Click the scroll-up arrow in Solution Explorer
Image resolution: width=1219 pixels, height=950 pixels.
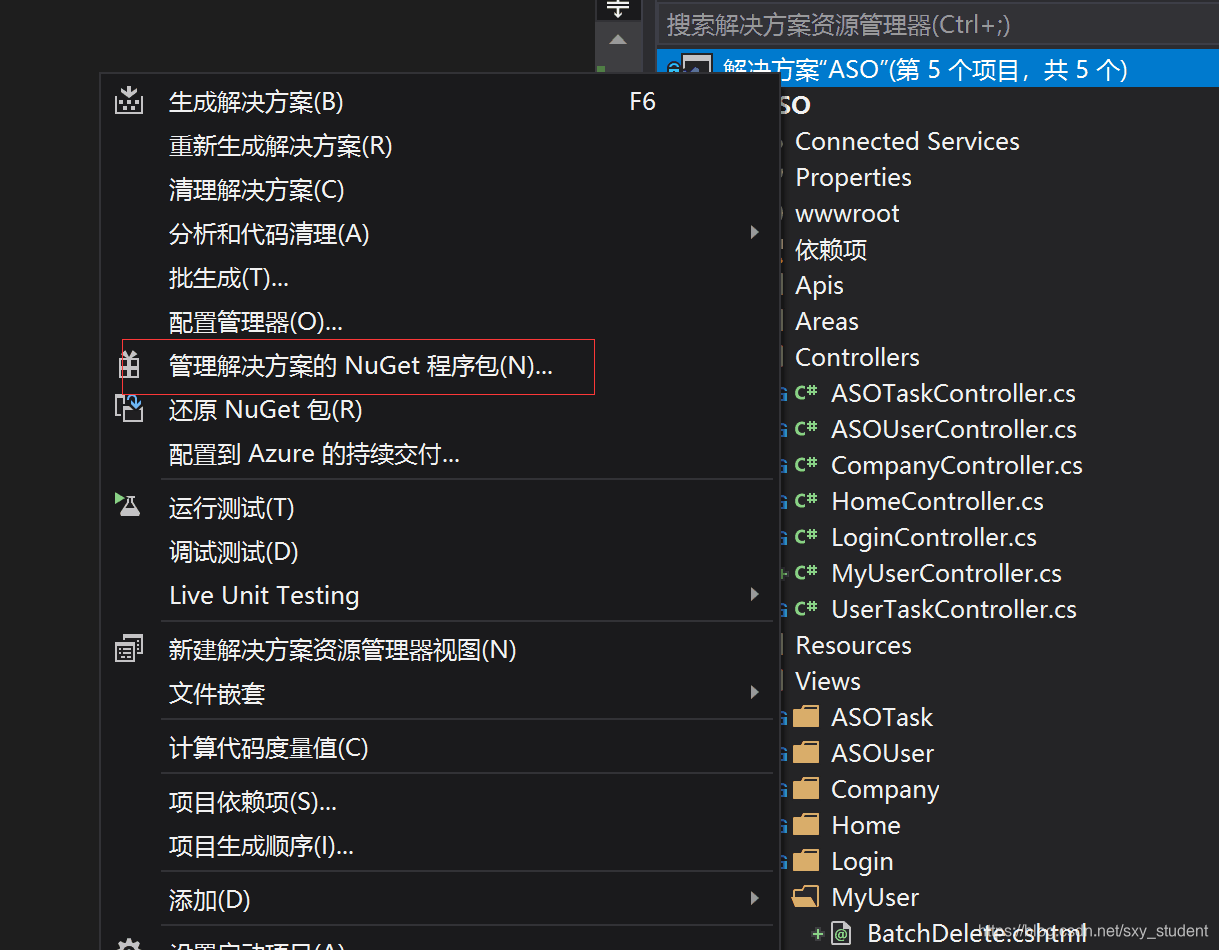pos(617,41)
